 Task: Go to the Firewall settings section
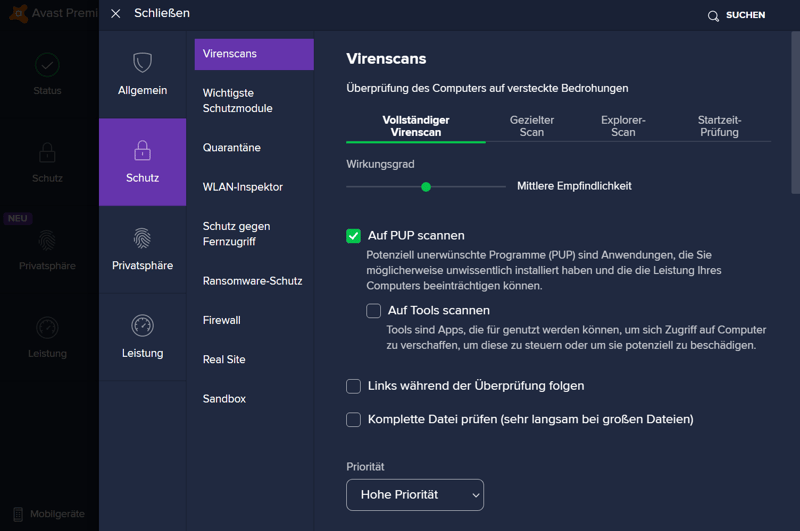click(x=221, y=320)
